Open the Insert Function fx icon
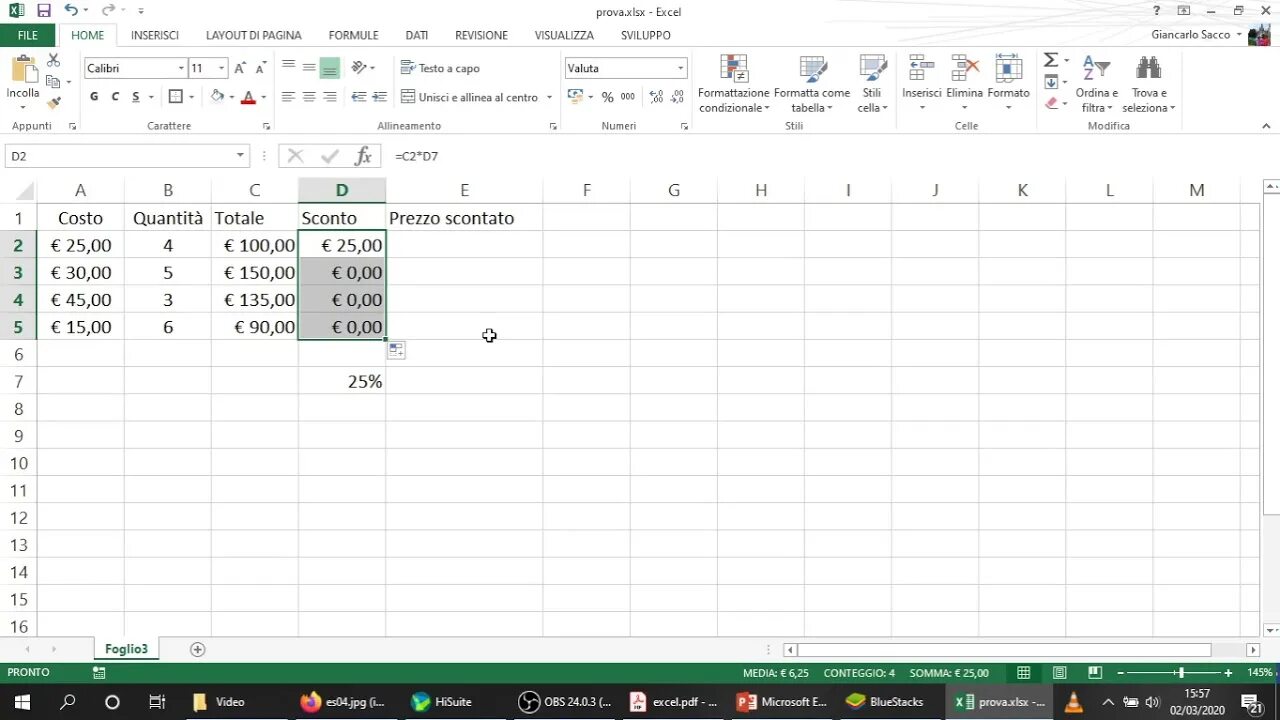 (x=363, y=156)
